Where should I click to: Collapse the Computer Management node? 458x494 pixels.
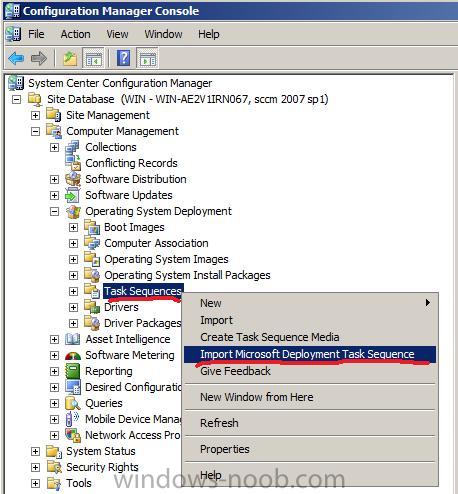click(35, 131)
